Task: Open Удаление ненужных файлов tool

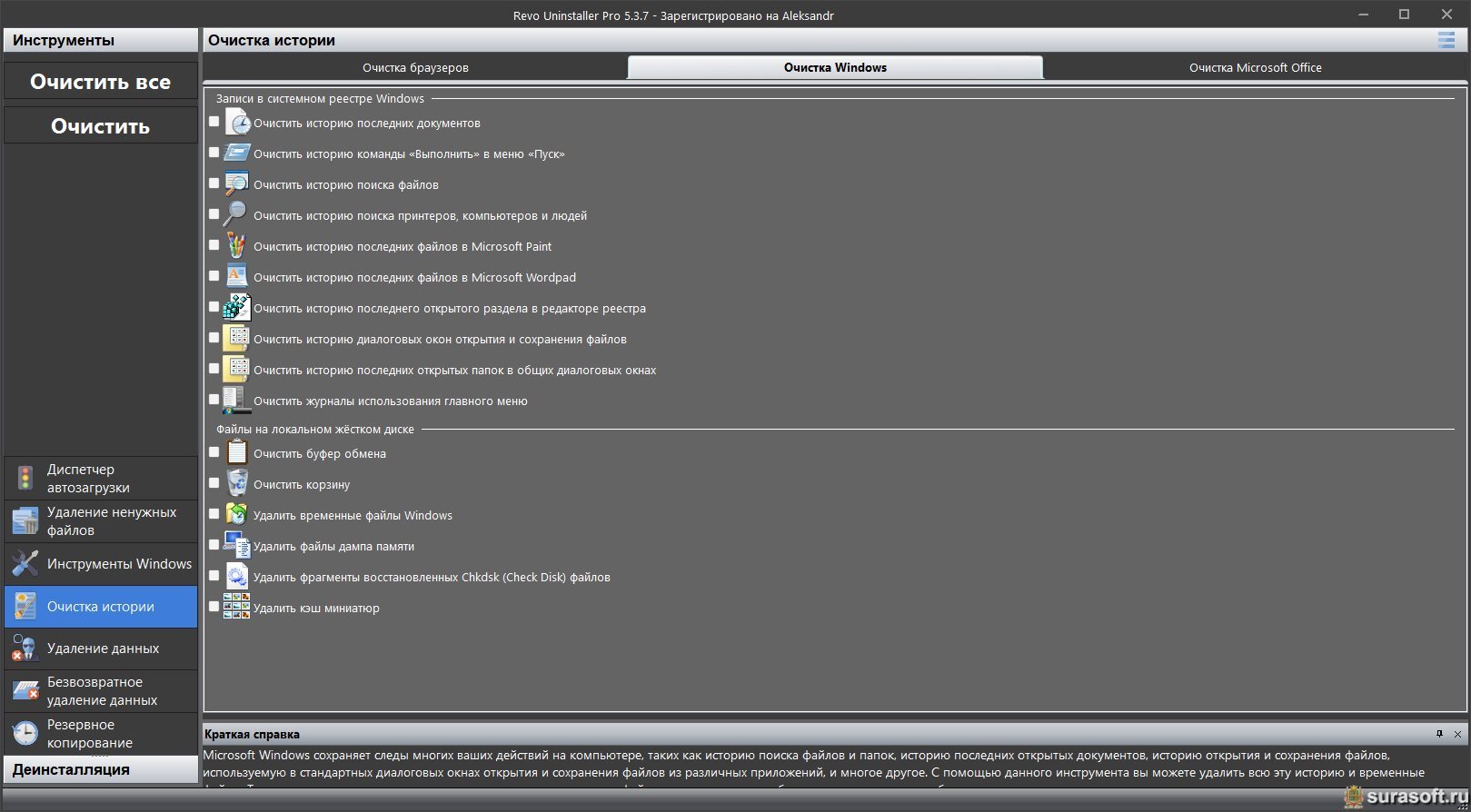Action: tap(101, 520)
